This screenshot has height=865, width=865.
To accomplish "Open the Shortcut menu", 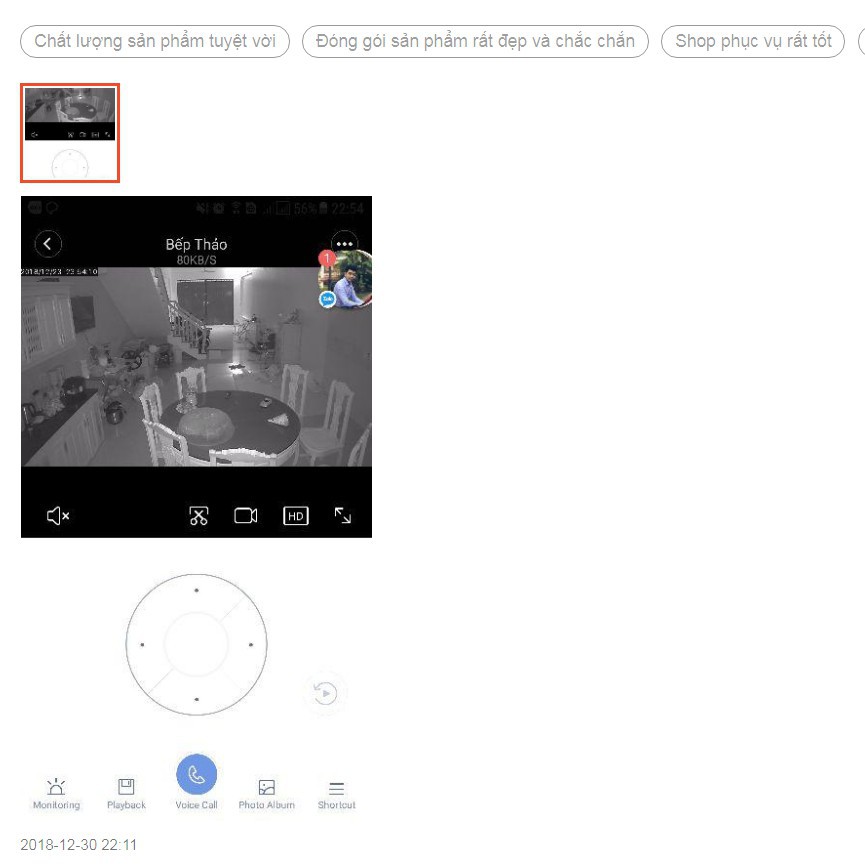I will click(336, 793).
